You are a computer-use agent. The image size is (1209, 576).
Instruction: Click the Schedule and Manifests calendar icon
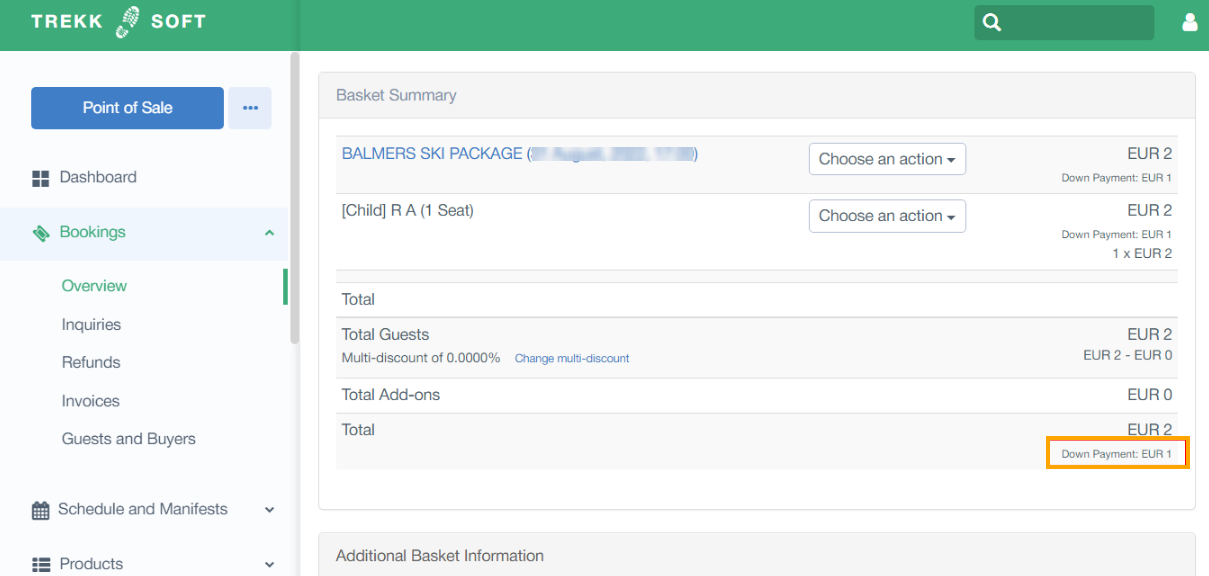(41, 510)
